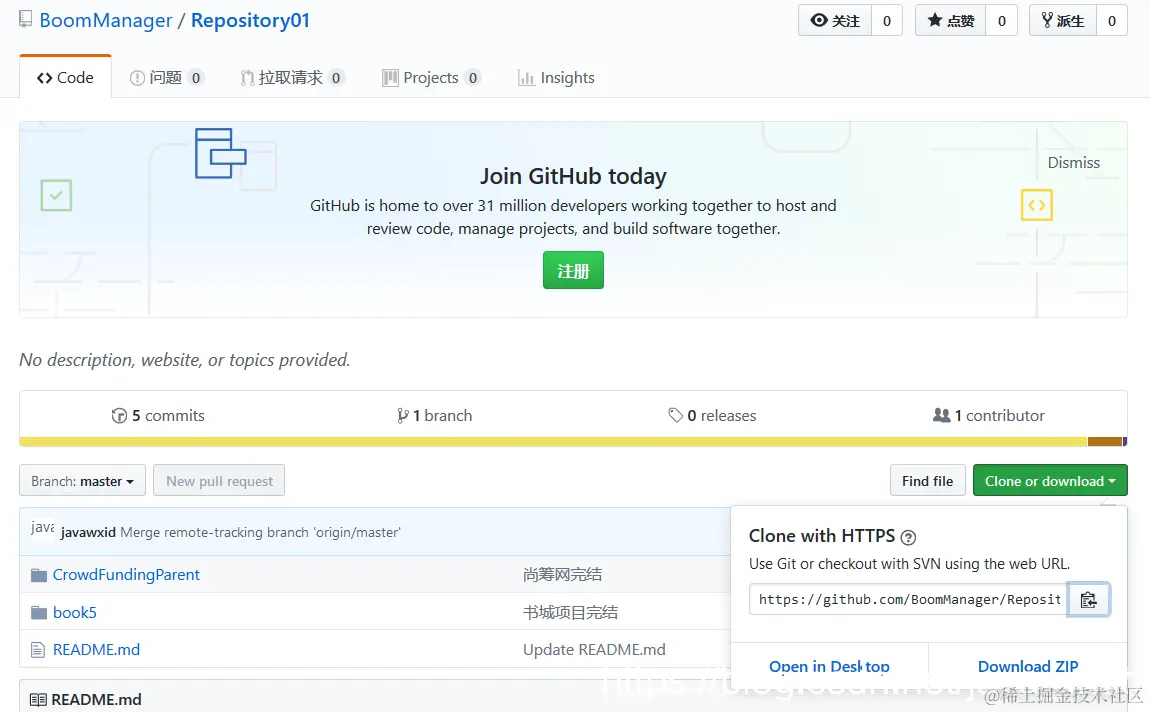Screen dimensions: 1150x712
Task: Toggle the Clone or download dropdown
Action: pyautogui.click(x=1050, y=480)
